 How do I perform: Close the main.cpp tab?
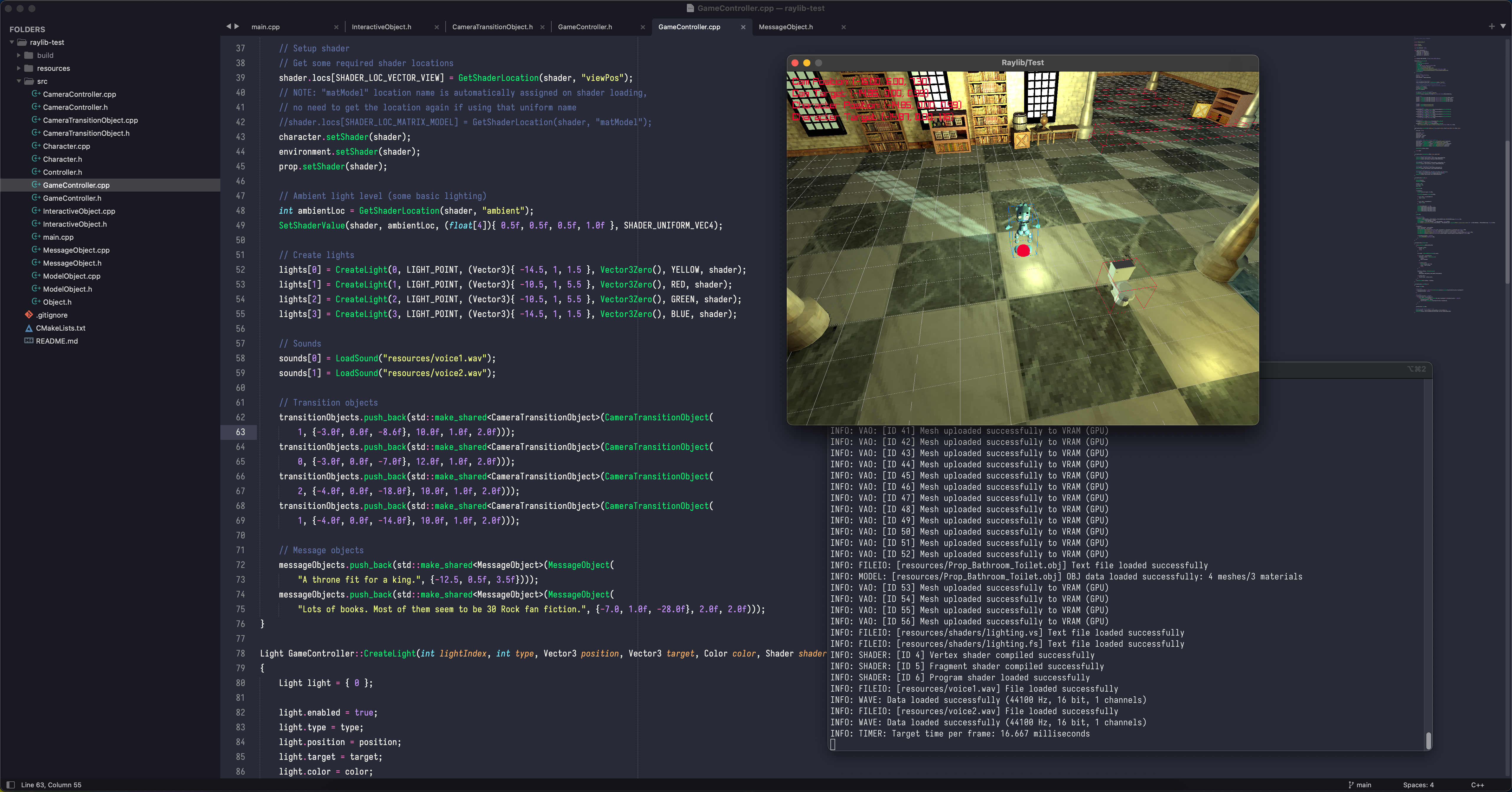[x=336, y=27]
